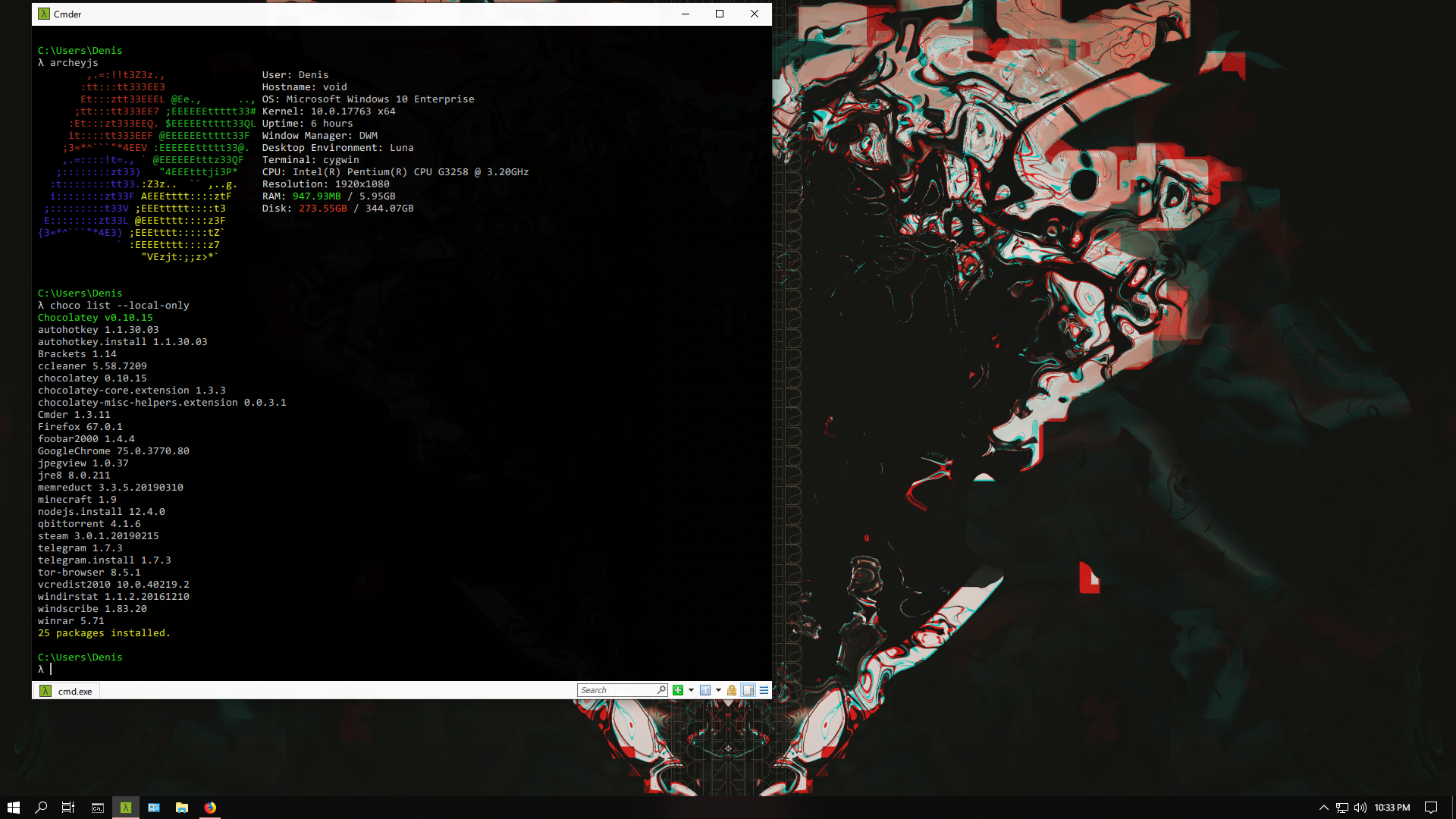Open File Explorer from the taskbar
1456x819 pixels.
(182, 808)
